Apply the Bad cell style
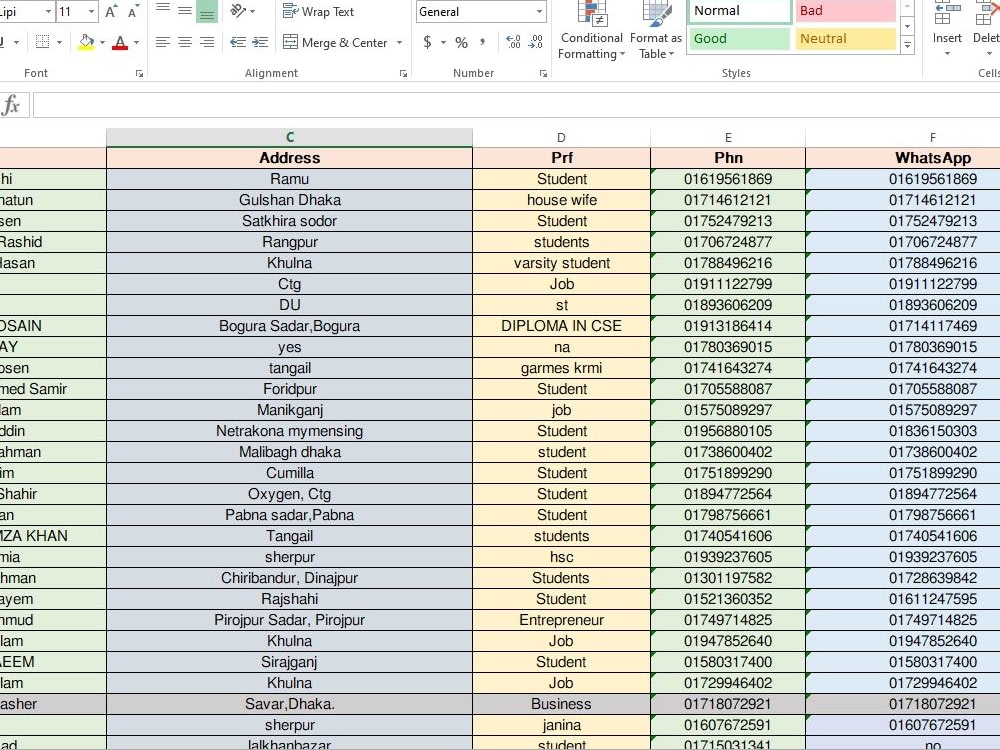This screenshot has height=750, width=1000. tap(846, 11)
